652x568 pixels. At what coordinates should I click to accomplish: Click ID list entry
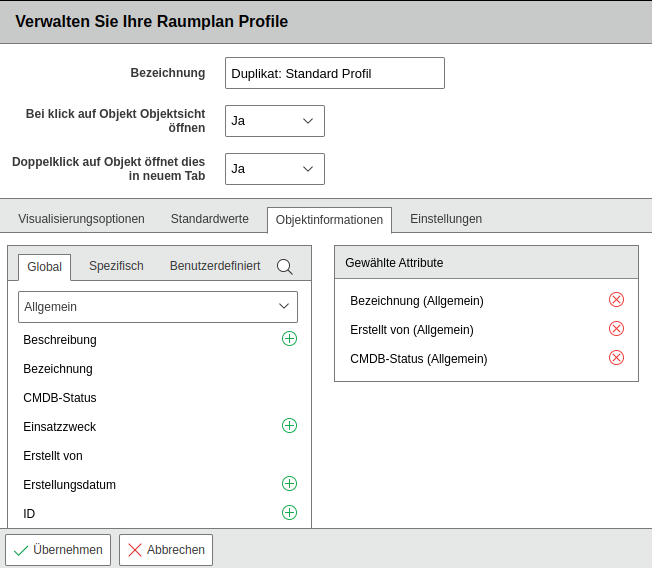(x=29, y=514)
